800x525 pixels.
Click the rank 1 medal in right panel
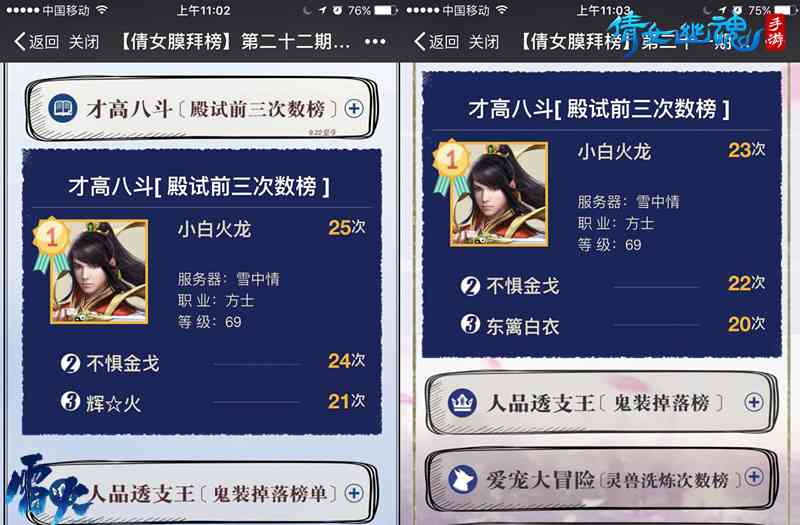click(451, 166)
